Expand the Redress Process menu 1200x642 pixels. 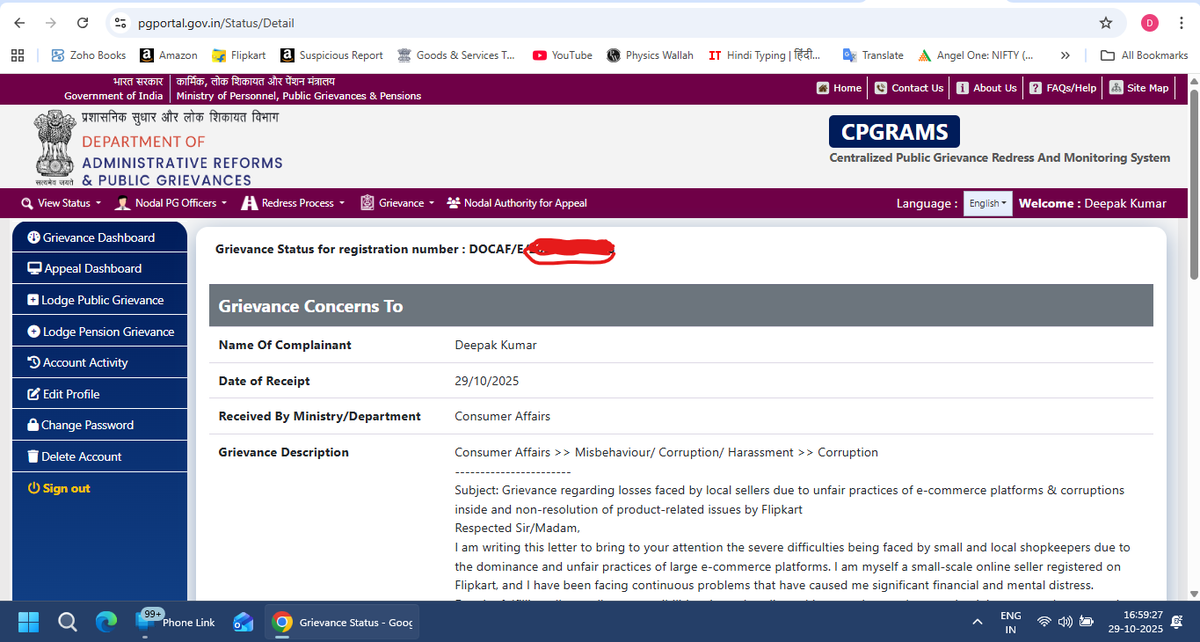click(x=292, y=203)
